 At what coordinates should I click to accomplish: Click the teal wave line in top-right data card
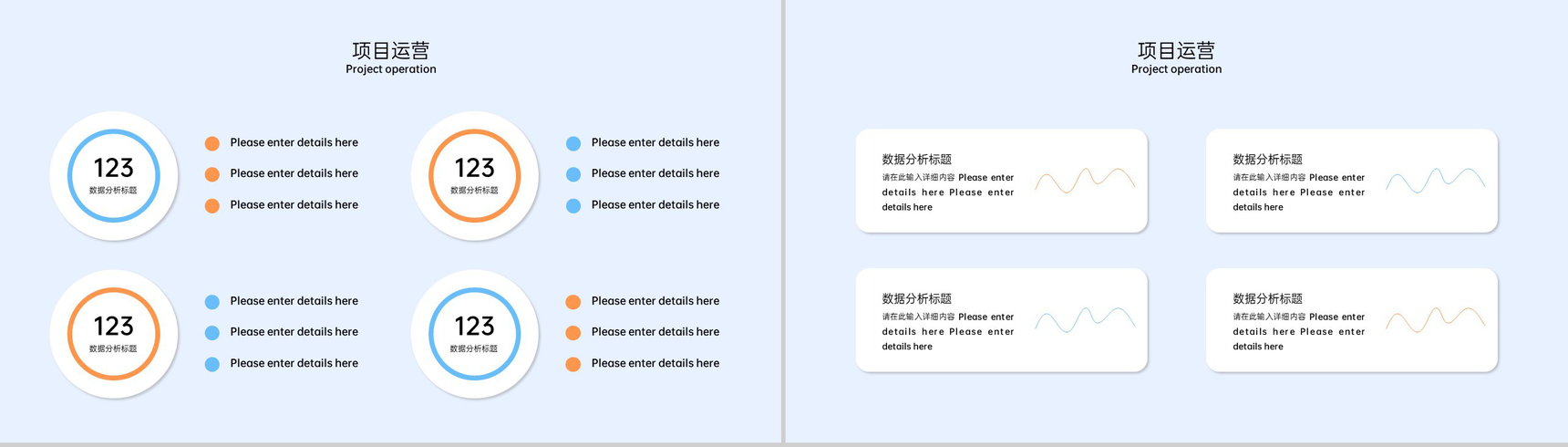1436,180
